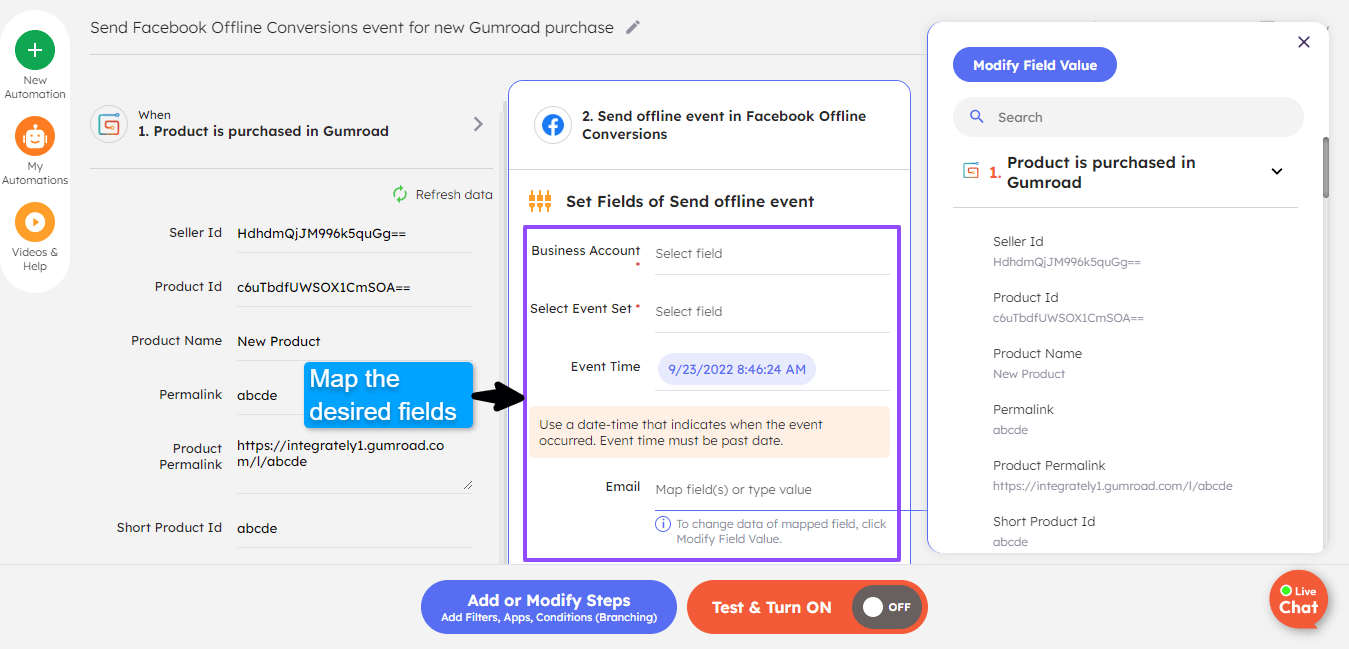Viewport: 1349px width, 649px height.
Task: Click the New Automation plus icon
Action: 35,48
